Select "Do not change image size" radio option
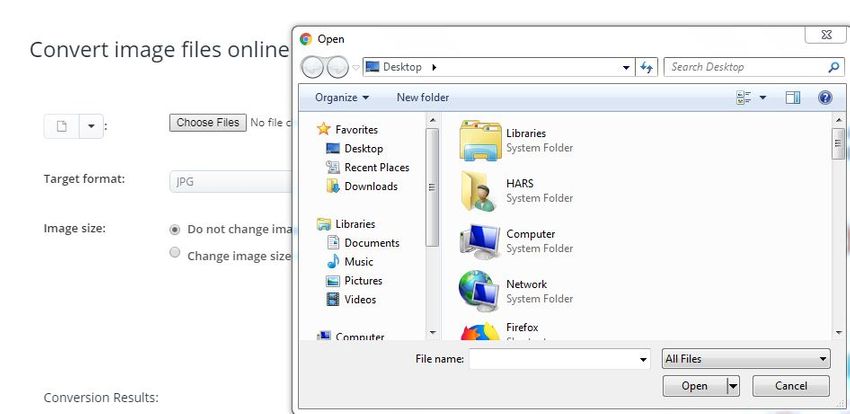 (x=175, y=229)
